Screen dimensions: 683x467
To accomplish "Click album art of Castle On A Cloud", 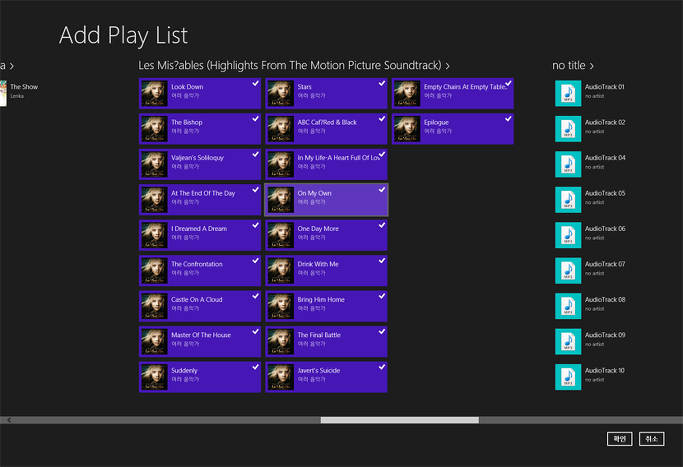I will (x=154, y=306).
